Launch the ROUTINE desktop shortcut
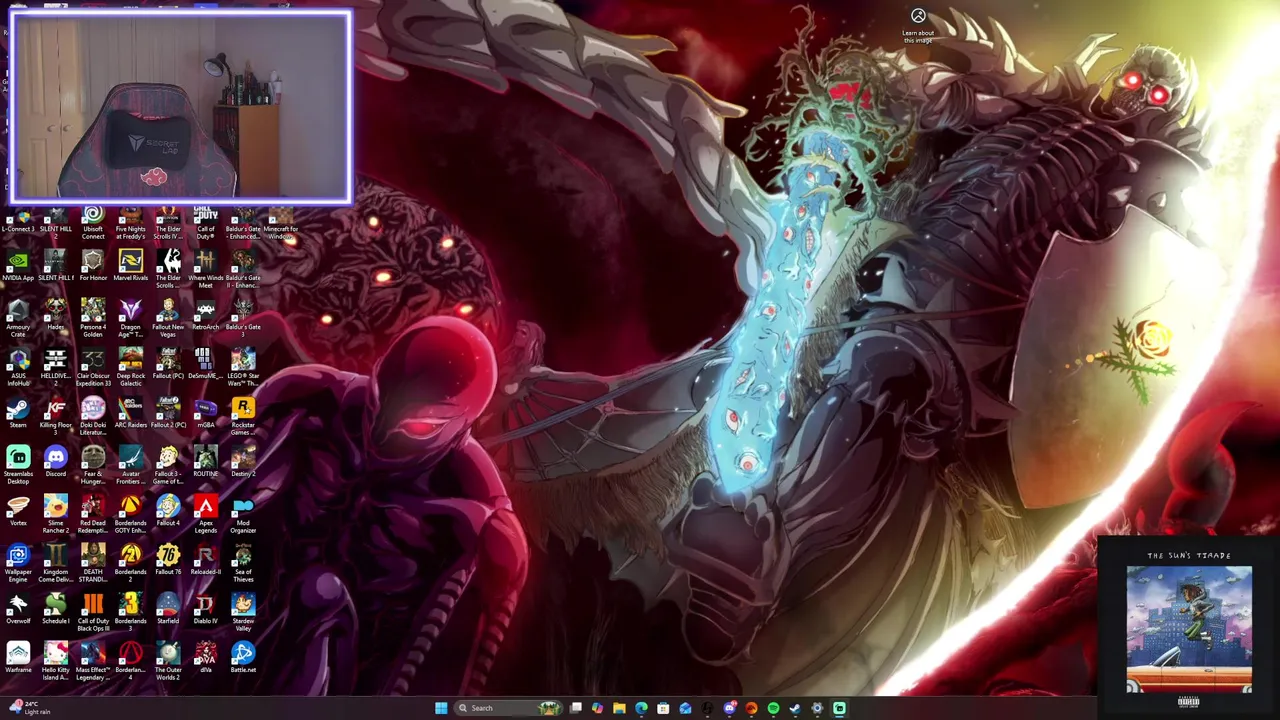 (x=205, y=463)
